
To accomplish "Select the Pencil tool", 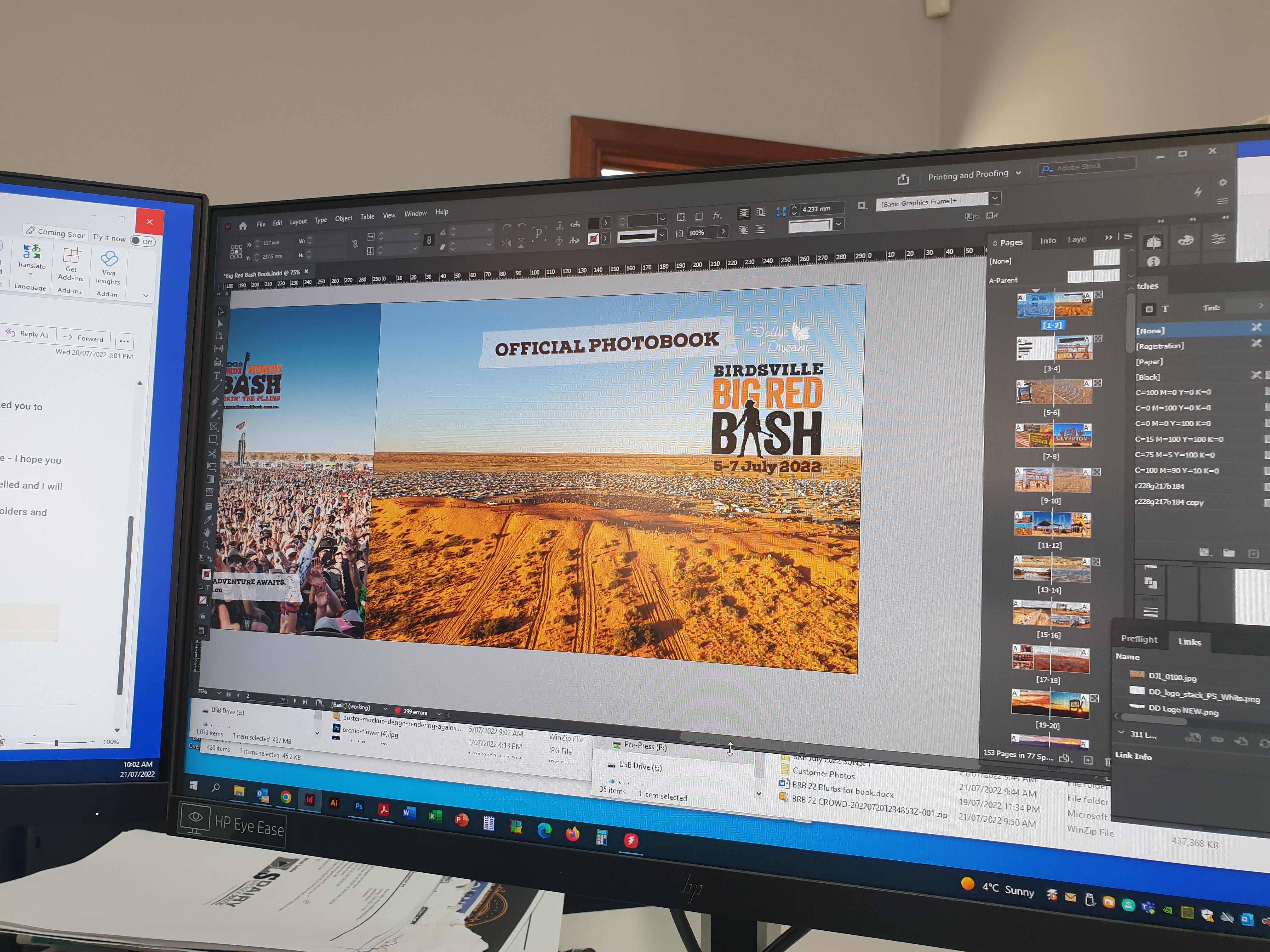I will [x=215, y=414].
